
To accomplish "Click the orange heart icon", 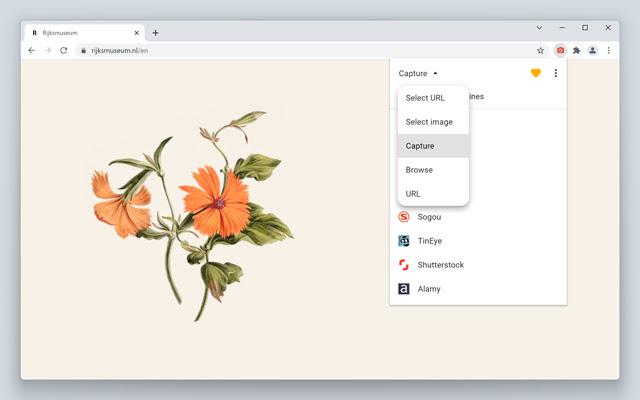I will pos(535,73).
